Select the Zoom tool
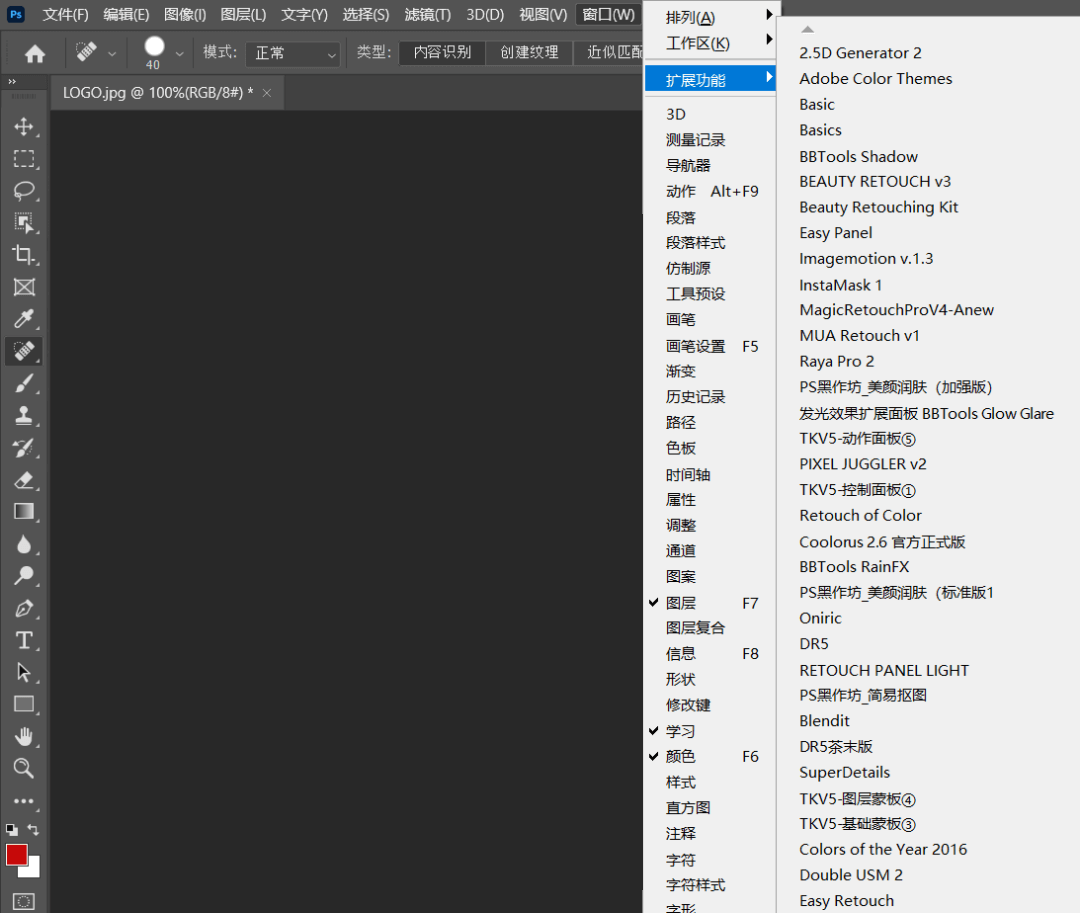This screenshot has width=1080, height=913. click(x=24, y=768)
